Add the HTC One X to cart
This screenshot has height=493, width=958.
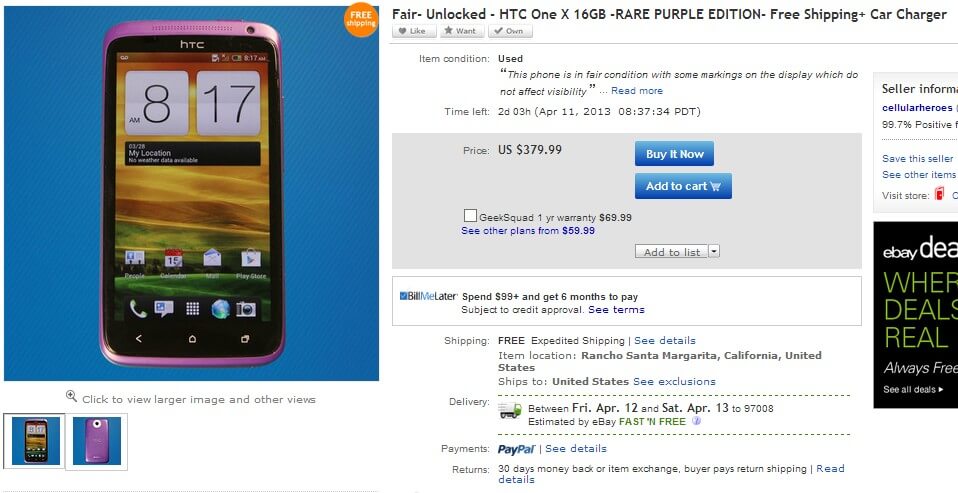click(x=683, y=186)
